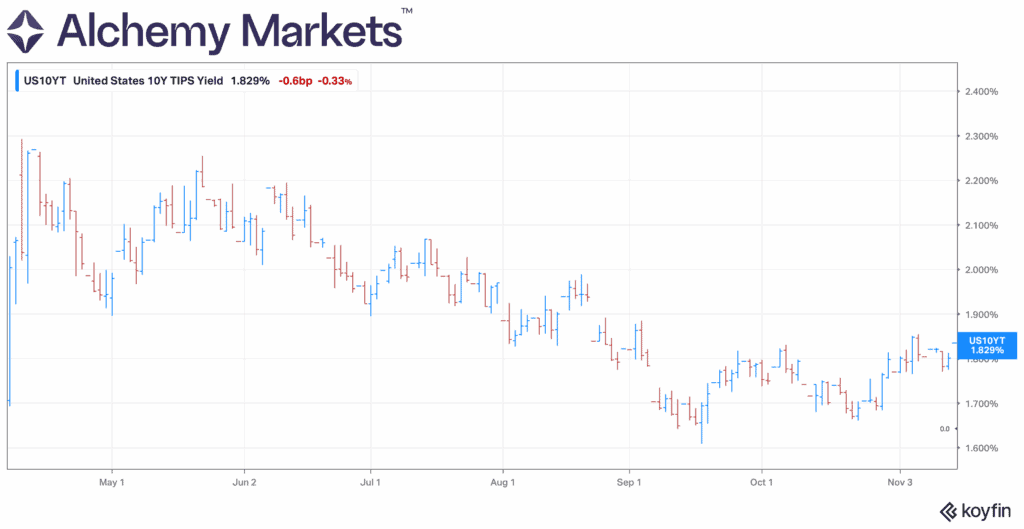Viewport: 1024px width, 529px height.
Task: Select the US10YT ticker label in legend
Action: coord(46,80)
